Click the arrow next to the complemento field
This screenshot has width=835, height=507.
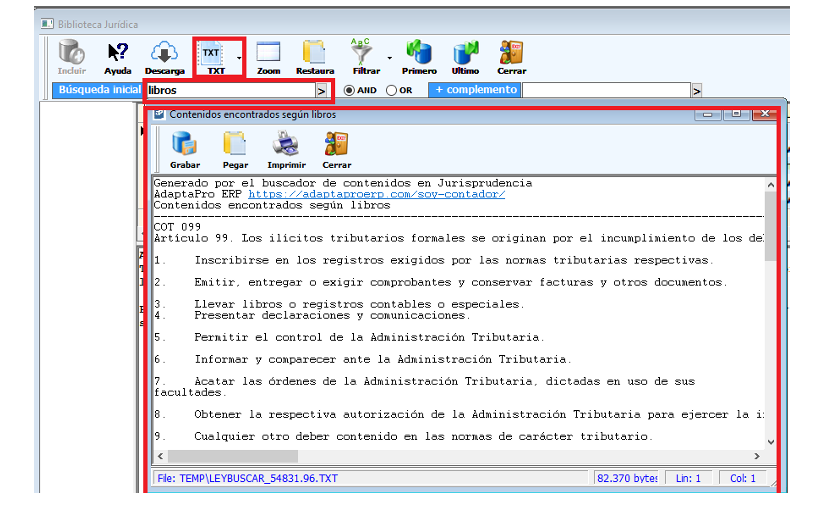point(696,91)
